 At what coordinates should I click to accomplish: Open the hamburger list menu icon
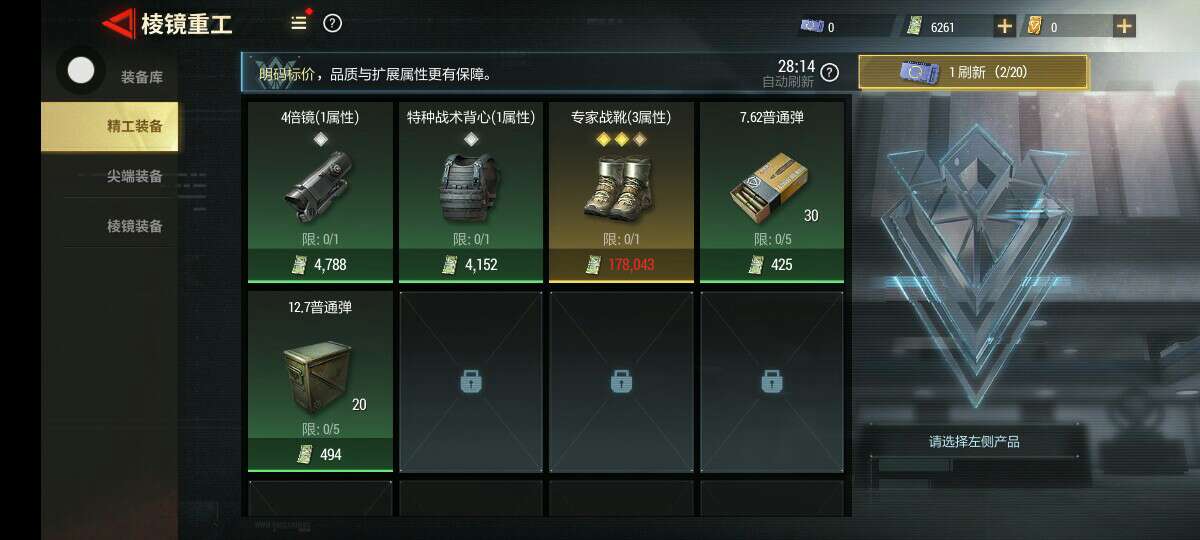(298, 23)
